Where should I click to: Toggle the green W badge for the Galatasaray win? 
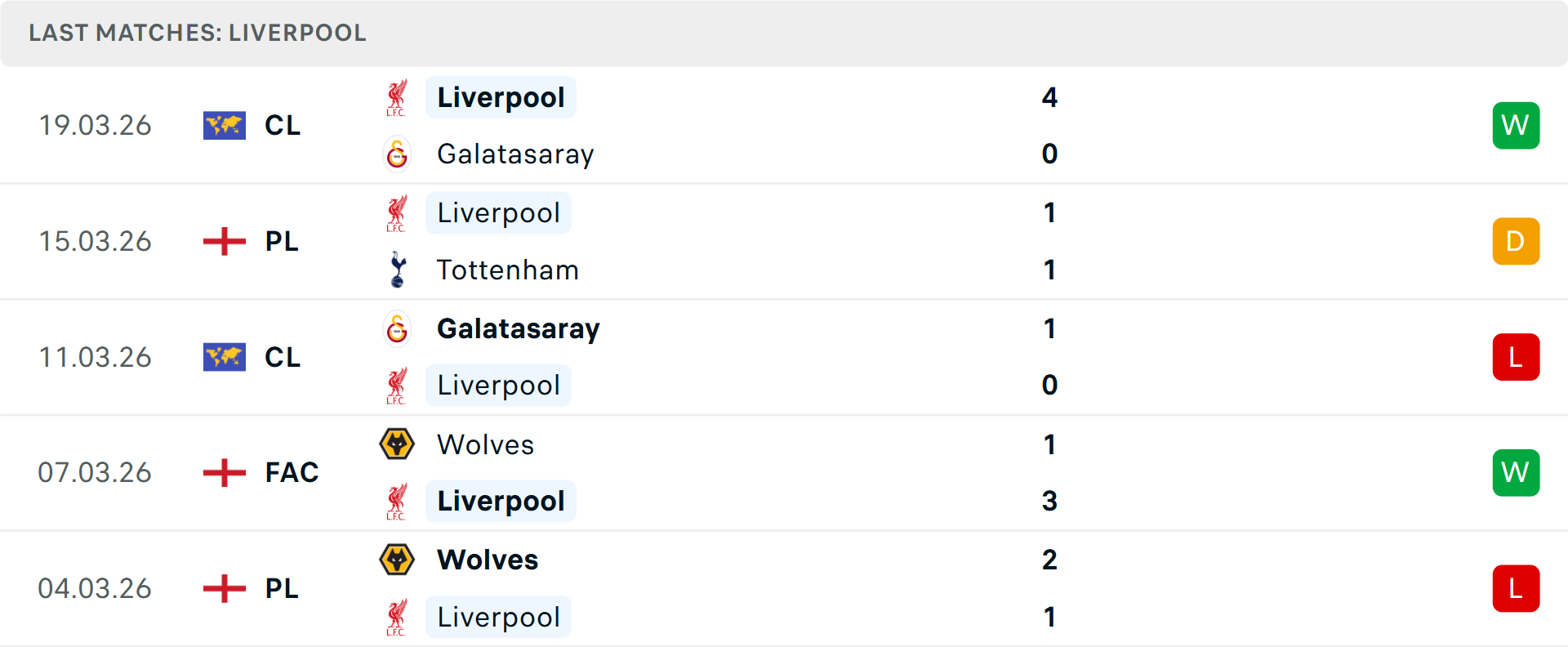tap(1516, 125)
